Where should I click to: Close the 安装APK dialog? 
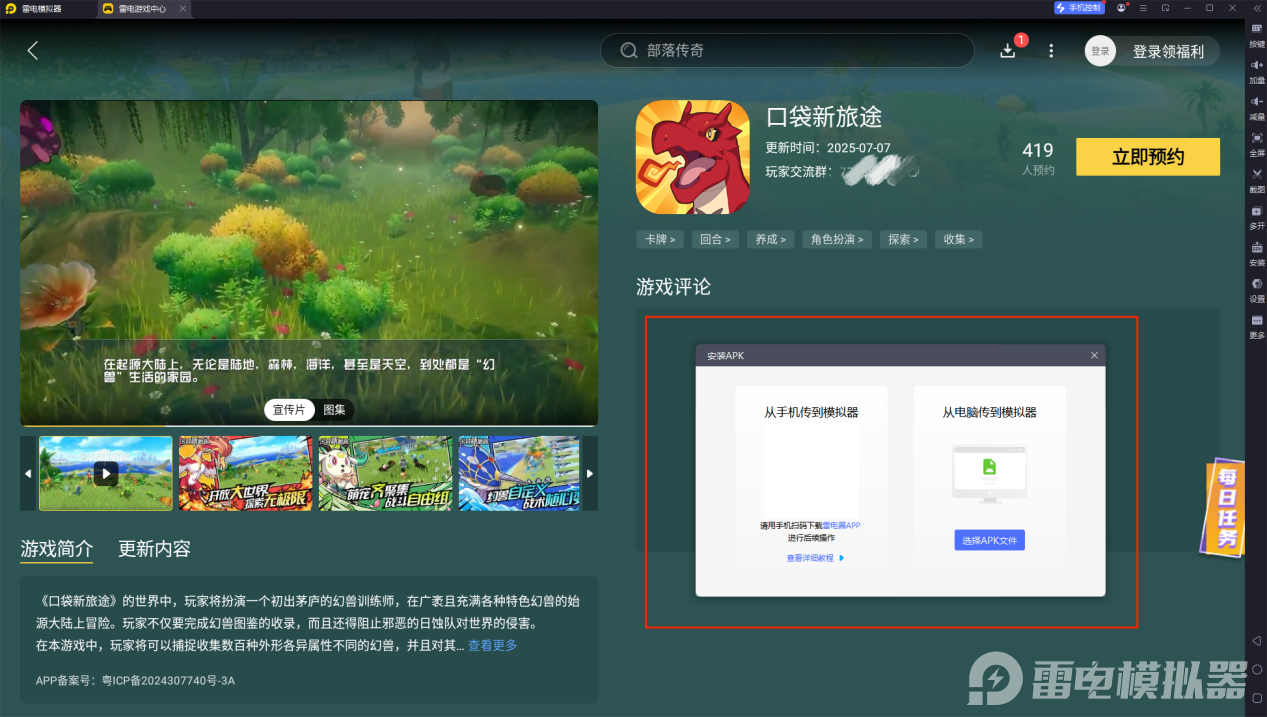click(x=1094, y=355)
